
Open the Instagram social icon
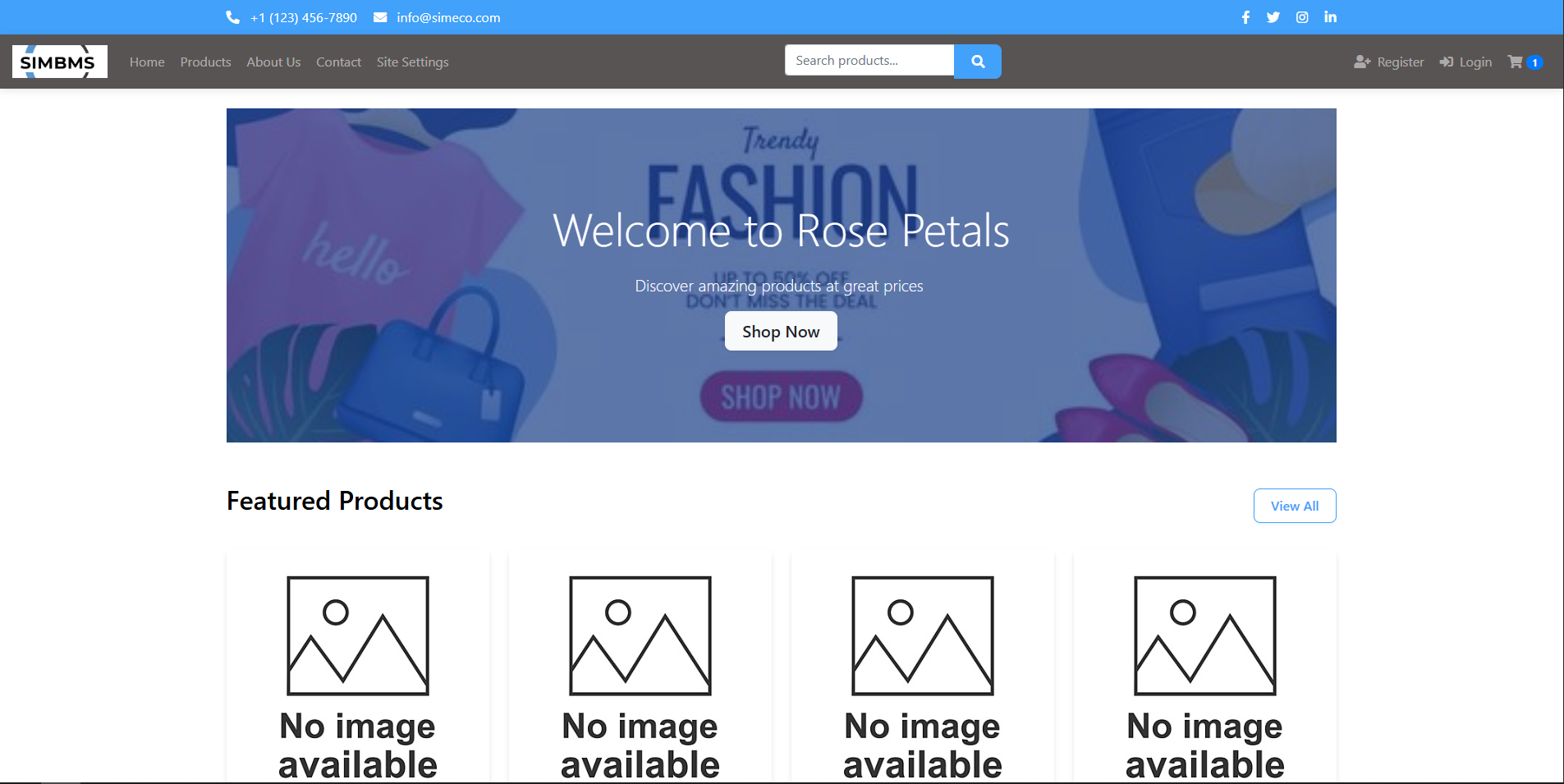pyautogui.click(x=1302, y=17)
